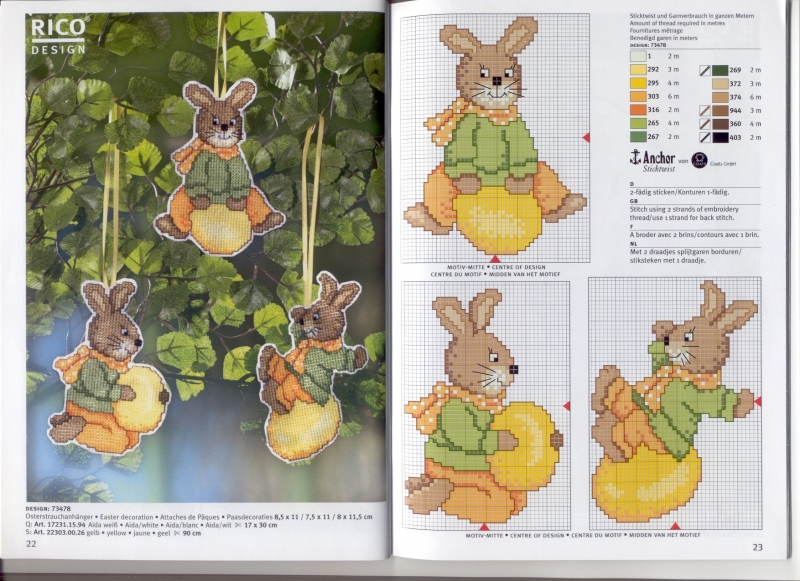The image size is (800, 581).
Task: Click the backstitch line symbol beside 944
Action: 705,110
